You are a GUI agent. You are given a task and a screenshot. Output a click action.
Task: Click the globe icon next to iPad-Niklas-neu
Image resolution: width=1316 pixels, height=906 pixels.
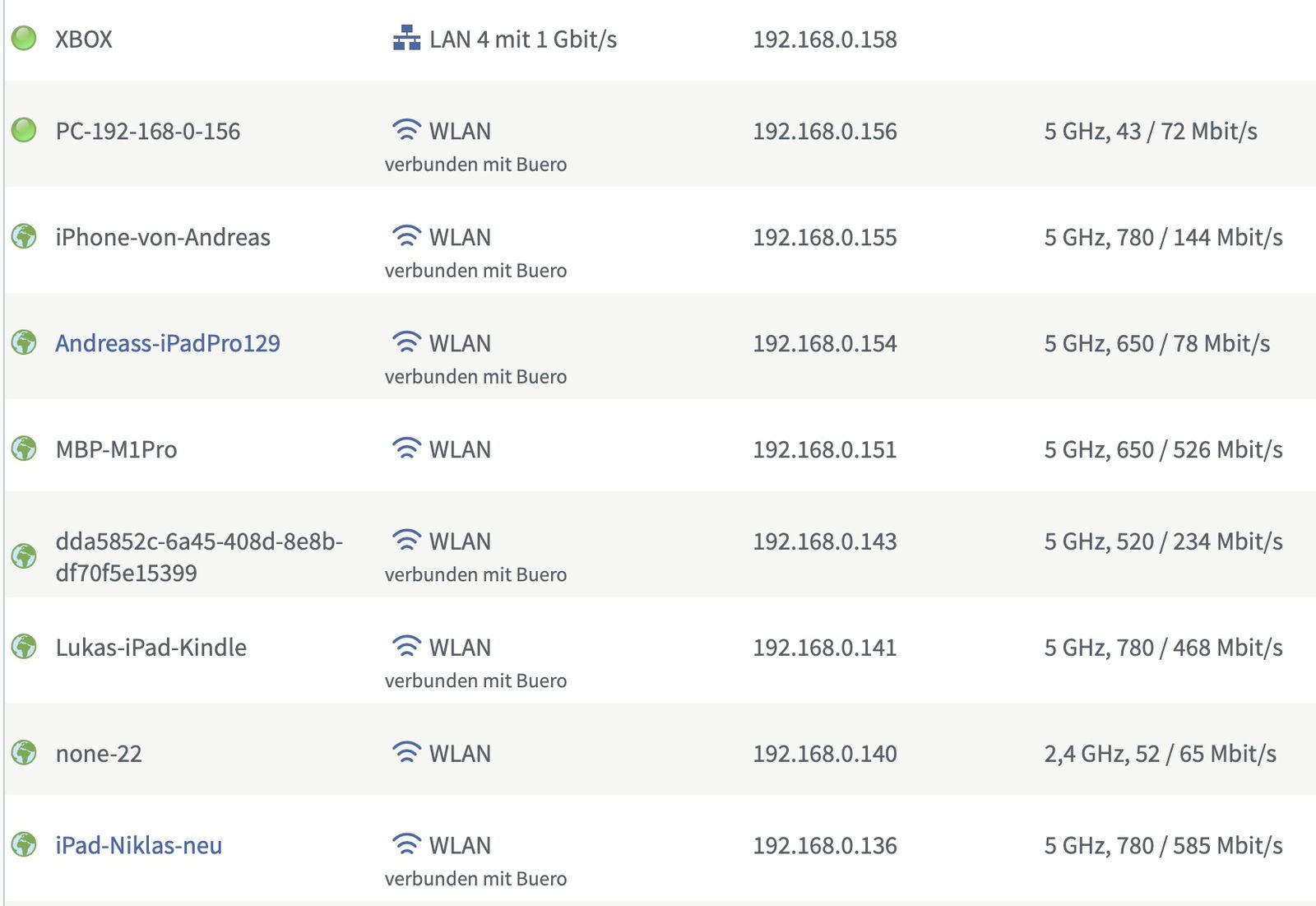tap(24, 844)
